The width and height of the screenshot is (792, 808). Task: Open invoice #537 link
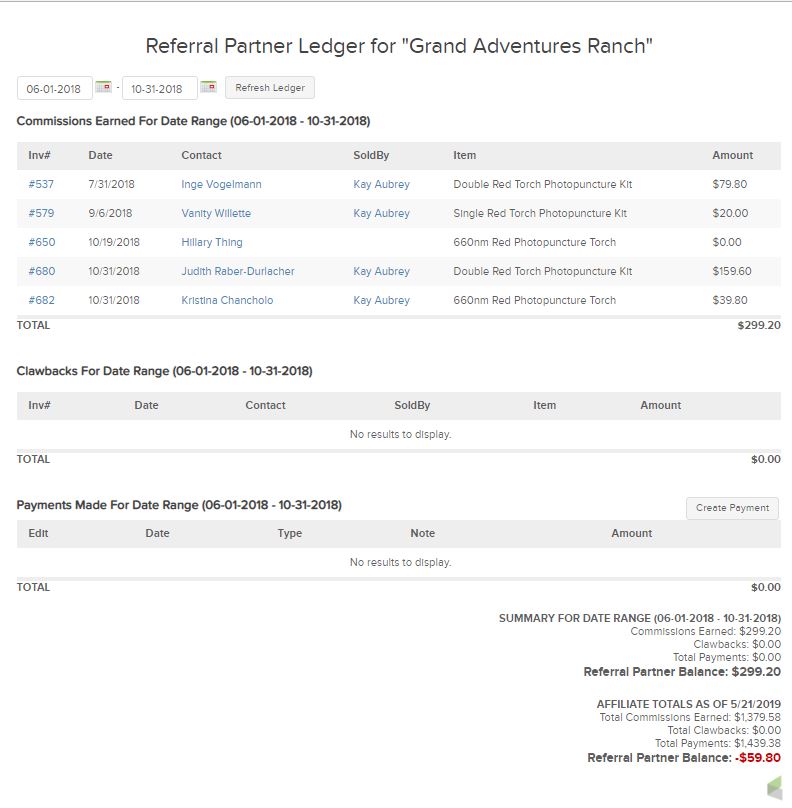(41, 184)
